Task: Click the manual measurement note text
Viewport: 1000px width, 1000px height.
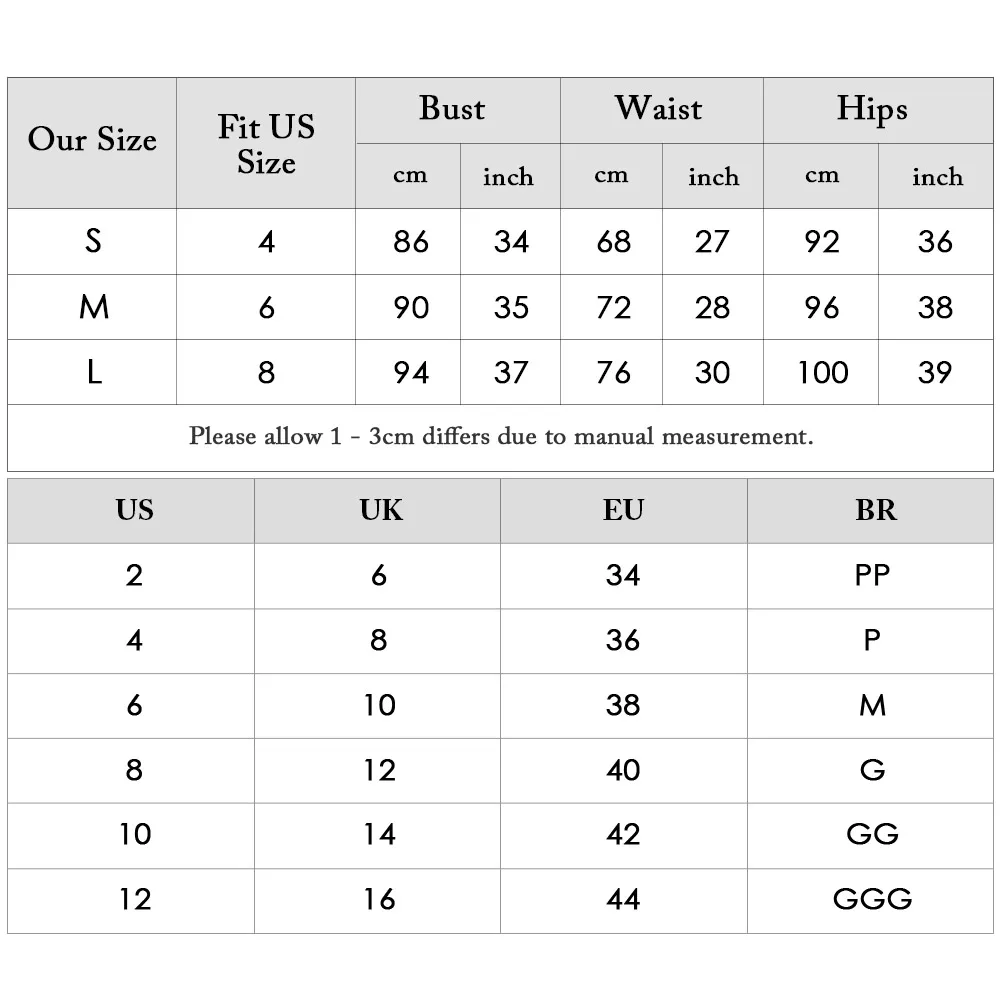Action: [x=501, y=437]
